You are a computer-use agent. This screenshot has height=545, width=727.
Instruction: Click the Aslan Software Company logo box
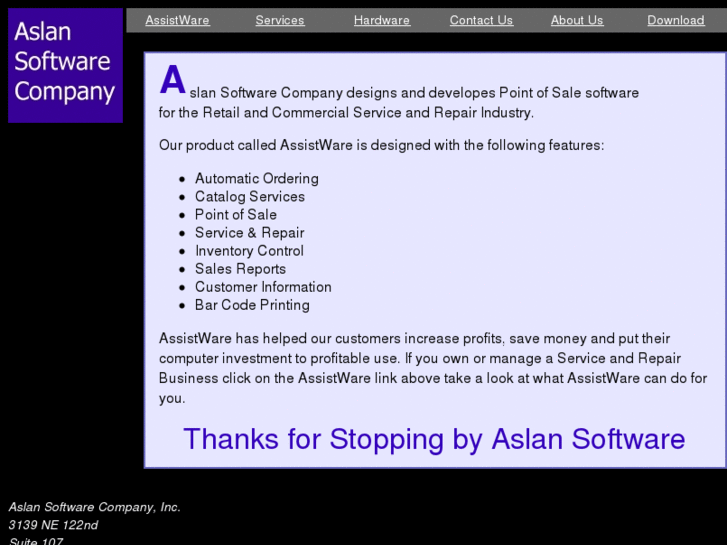(65, 65)
